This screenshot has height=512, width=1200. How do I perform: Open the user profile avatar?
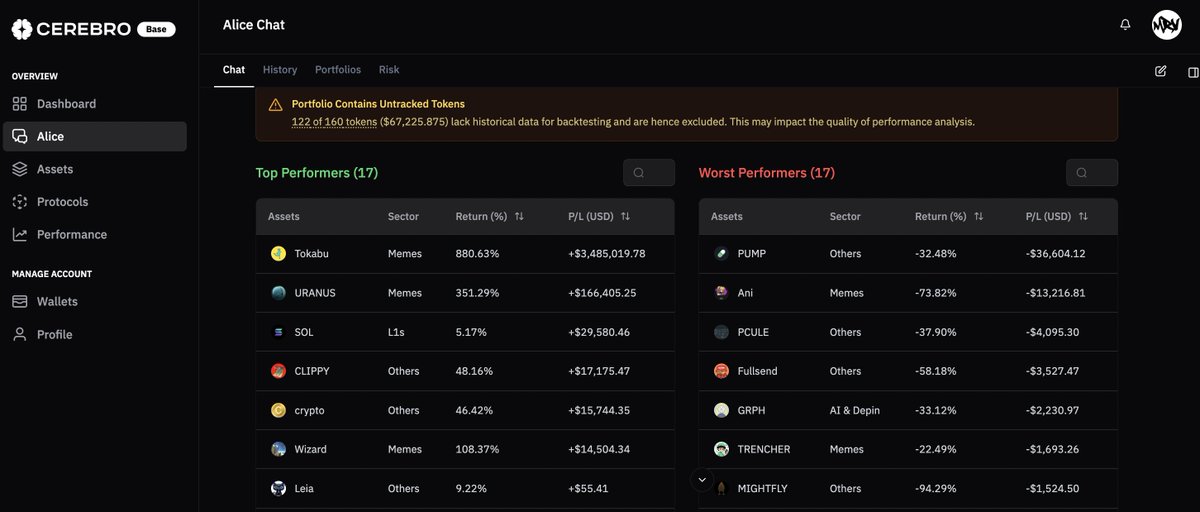(1167, 25)
